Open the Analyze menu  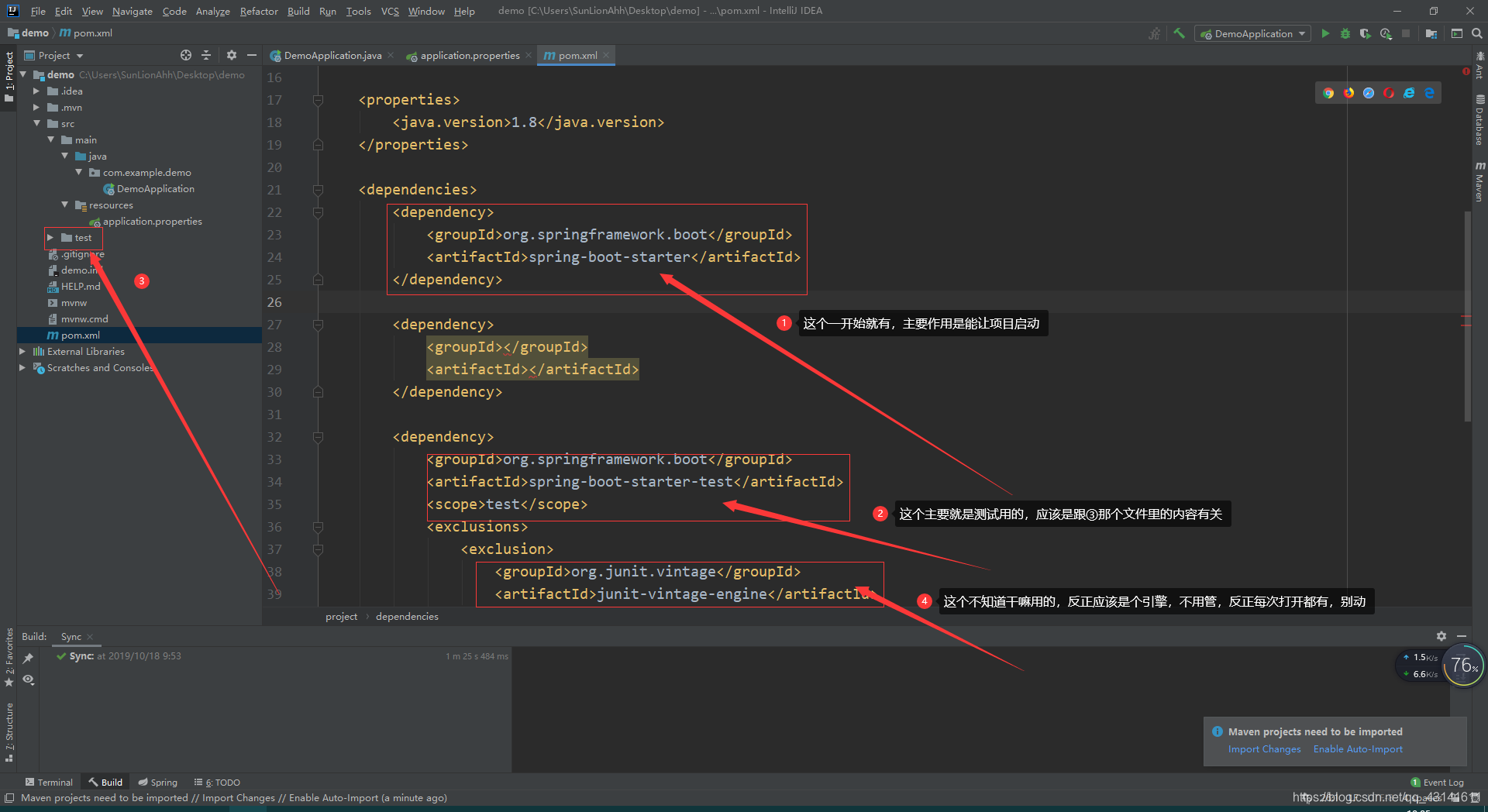[212, 11]
